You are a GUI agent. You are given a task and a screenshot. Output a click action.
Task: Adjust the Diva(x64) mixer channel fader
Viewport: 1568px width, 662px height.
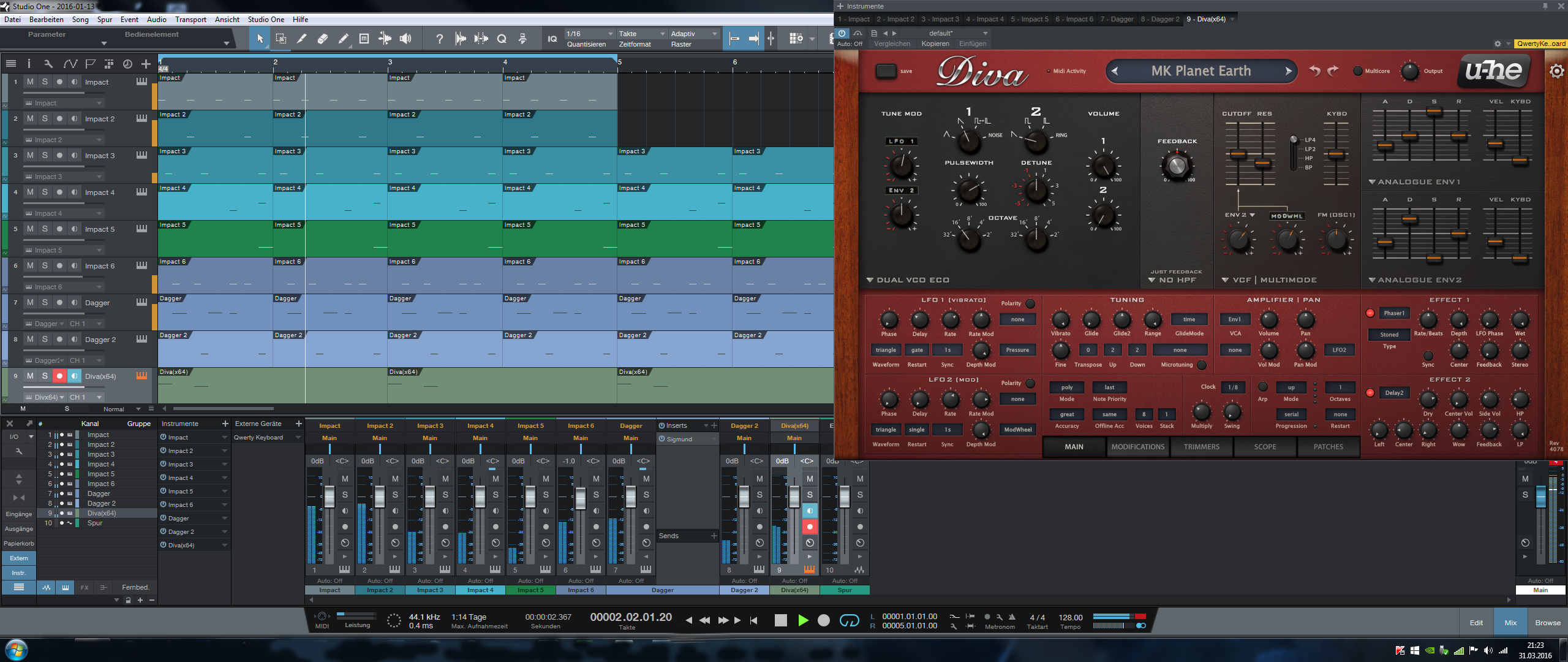pyautogui.click(x=794, y=496)
